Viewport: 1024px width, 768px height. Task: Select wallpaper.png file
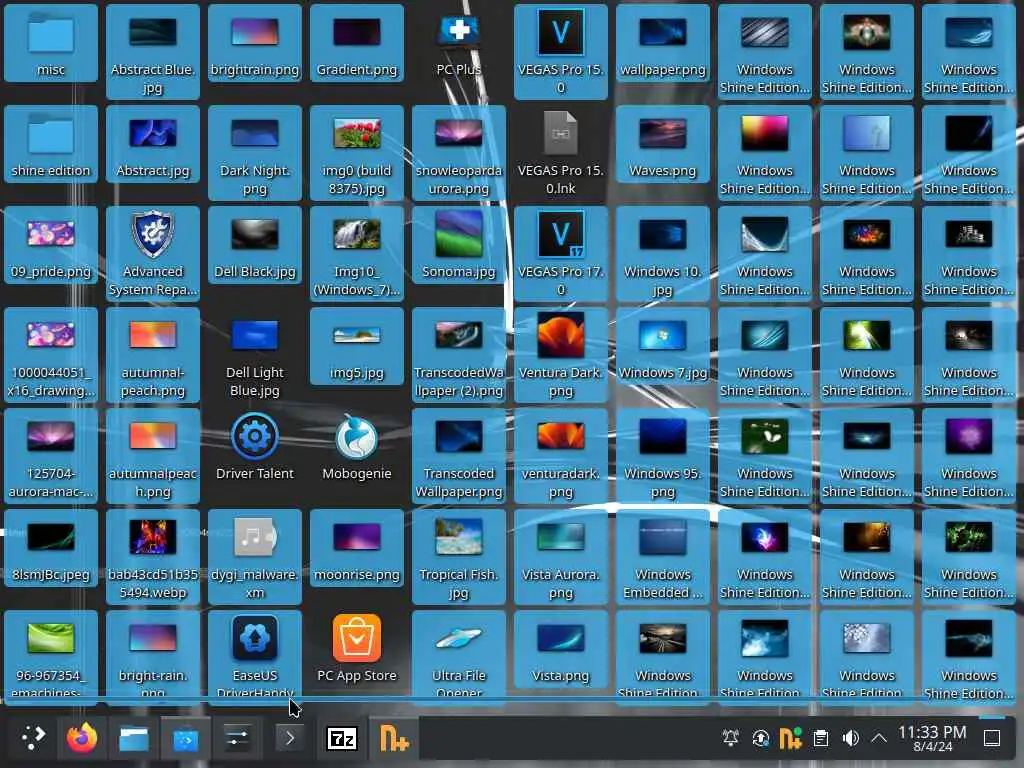coord(663,43)
